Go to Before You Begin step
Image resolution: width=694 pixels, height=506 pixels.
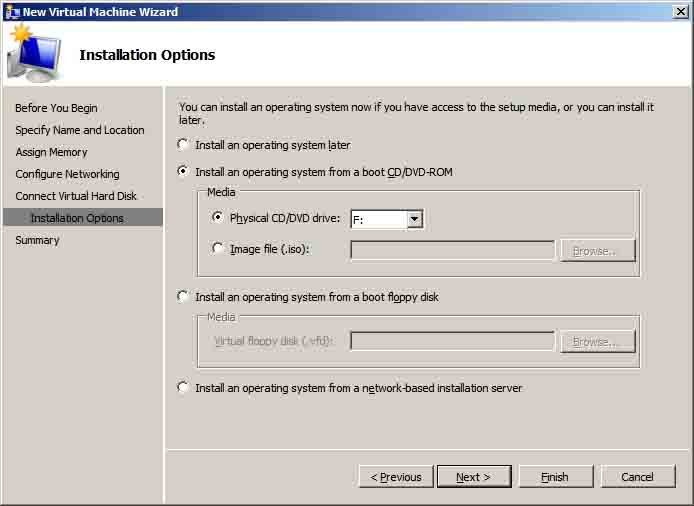[56, 108]
